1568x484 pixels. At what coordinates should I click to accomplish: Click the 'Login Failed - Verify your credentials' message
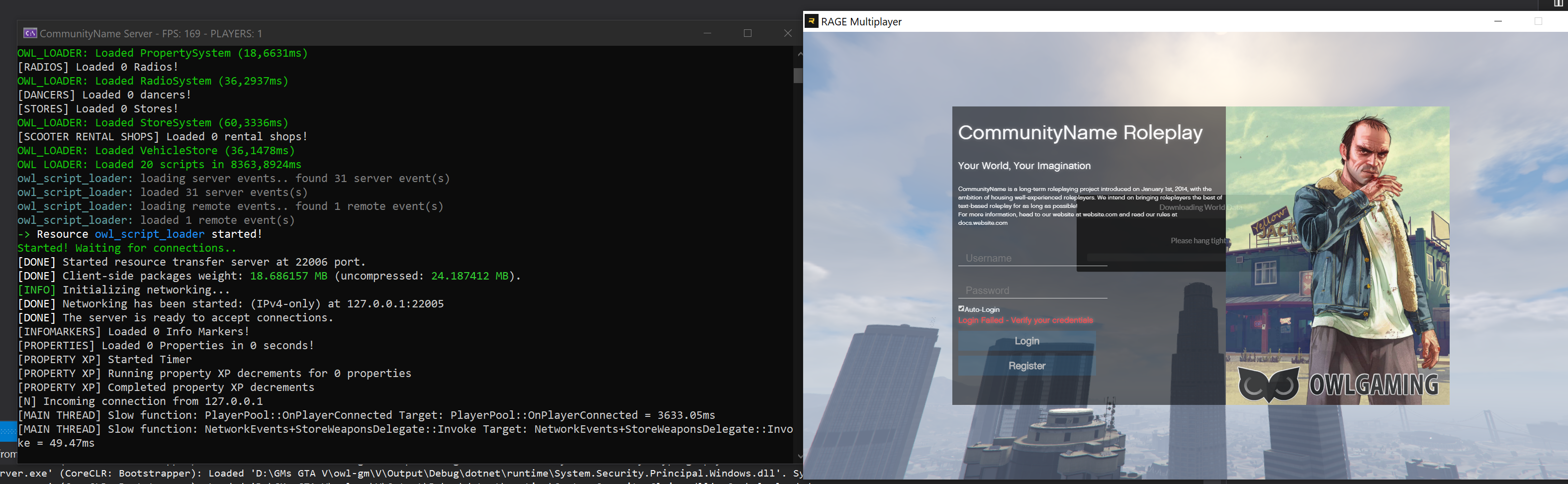[x=1025, y=320]
